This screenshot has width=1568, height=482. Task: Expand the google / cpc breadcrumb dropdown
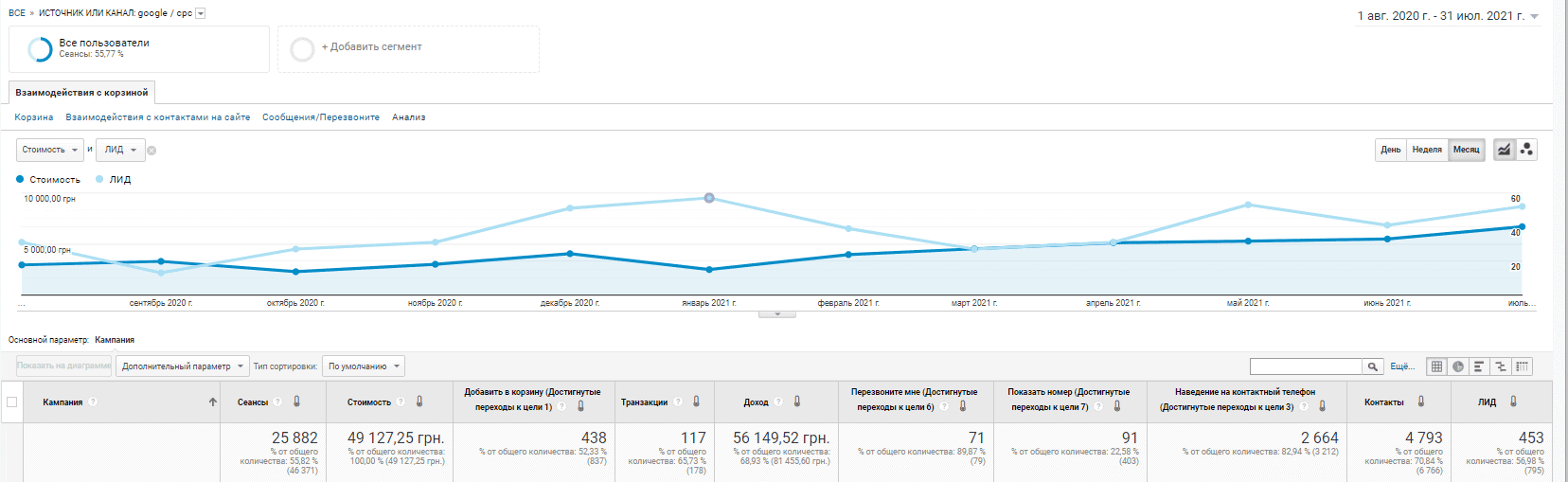point(200,13)
